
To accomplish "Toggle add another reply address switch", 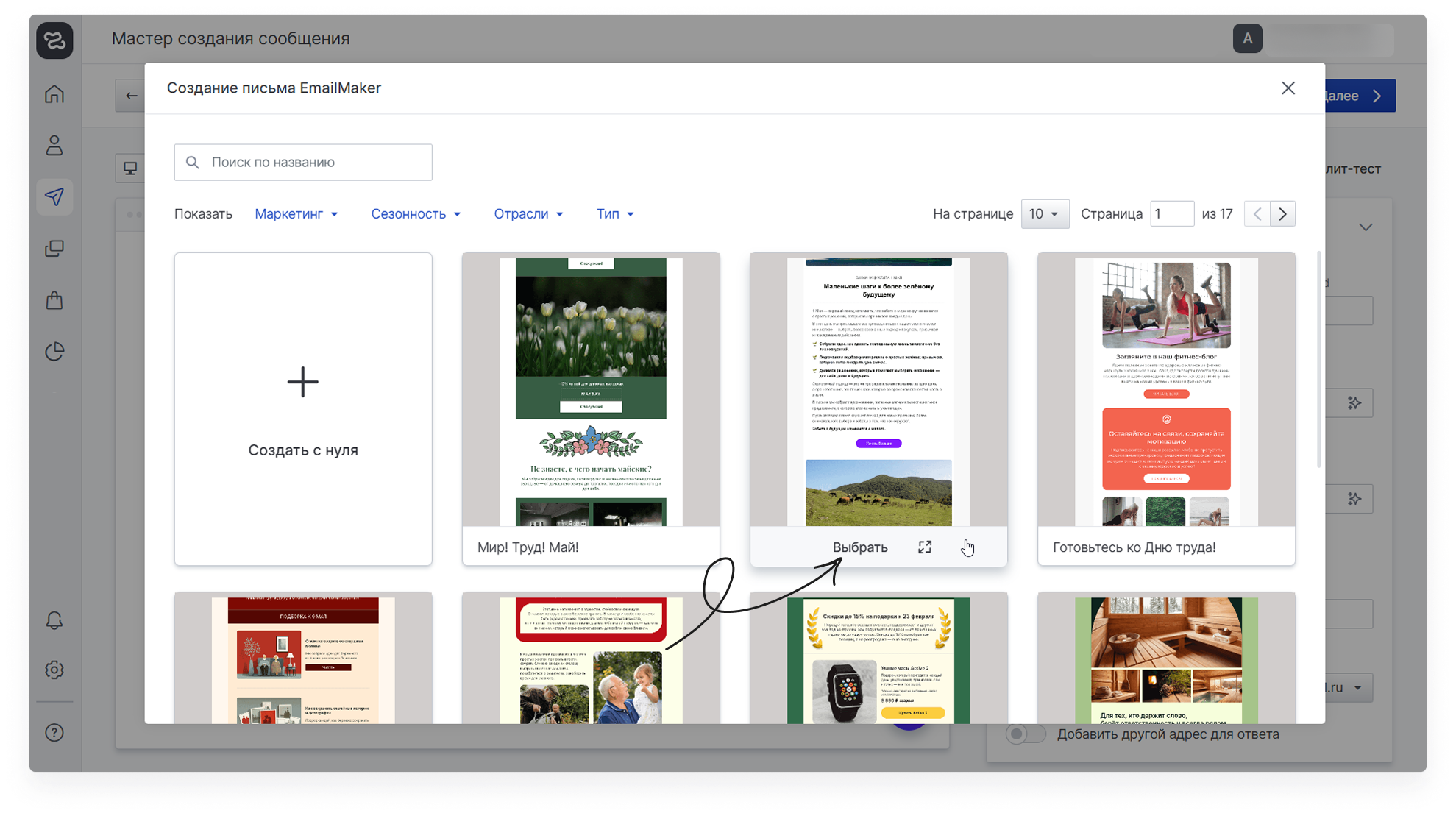I will pos(1026,734).
